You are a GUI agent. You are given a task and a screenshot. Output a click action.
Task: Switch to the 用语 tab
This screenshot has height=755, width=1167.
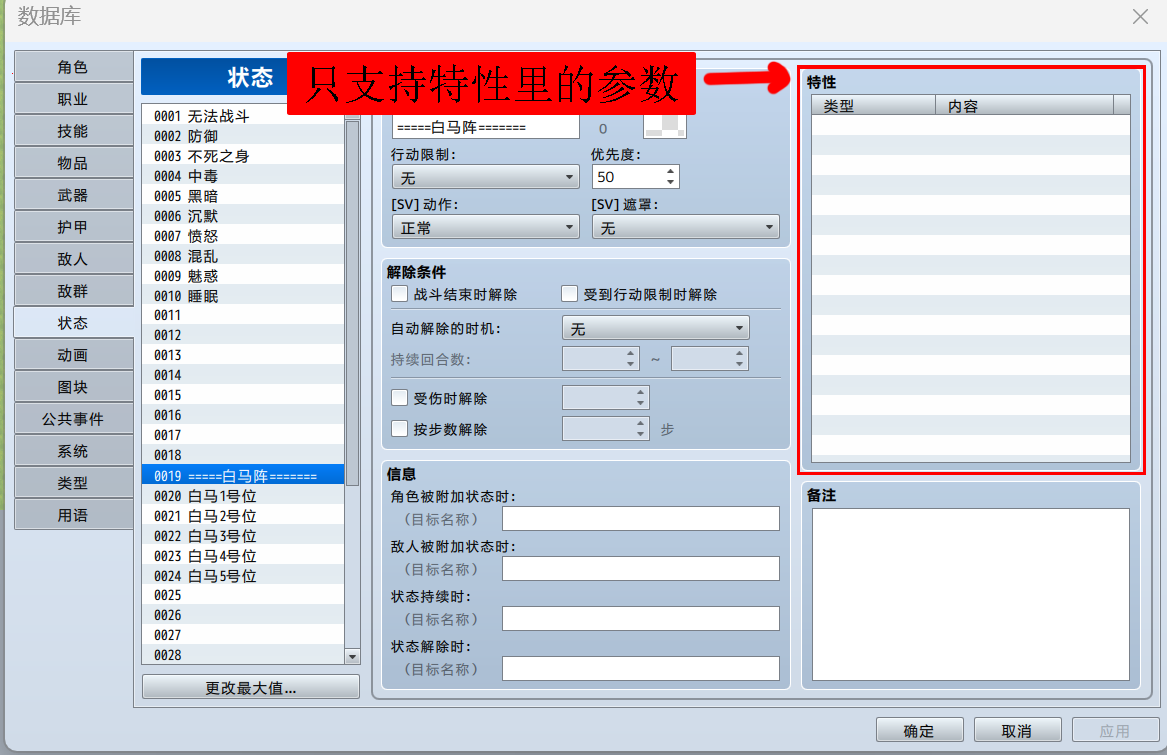point(73,515)
